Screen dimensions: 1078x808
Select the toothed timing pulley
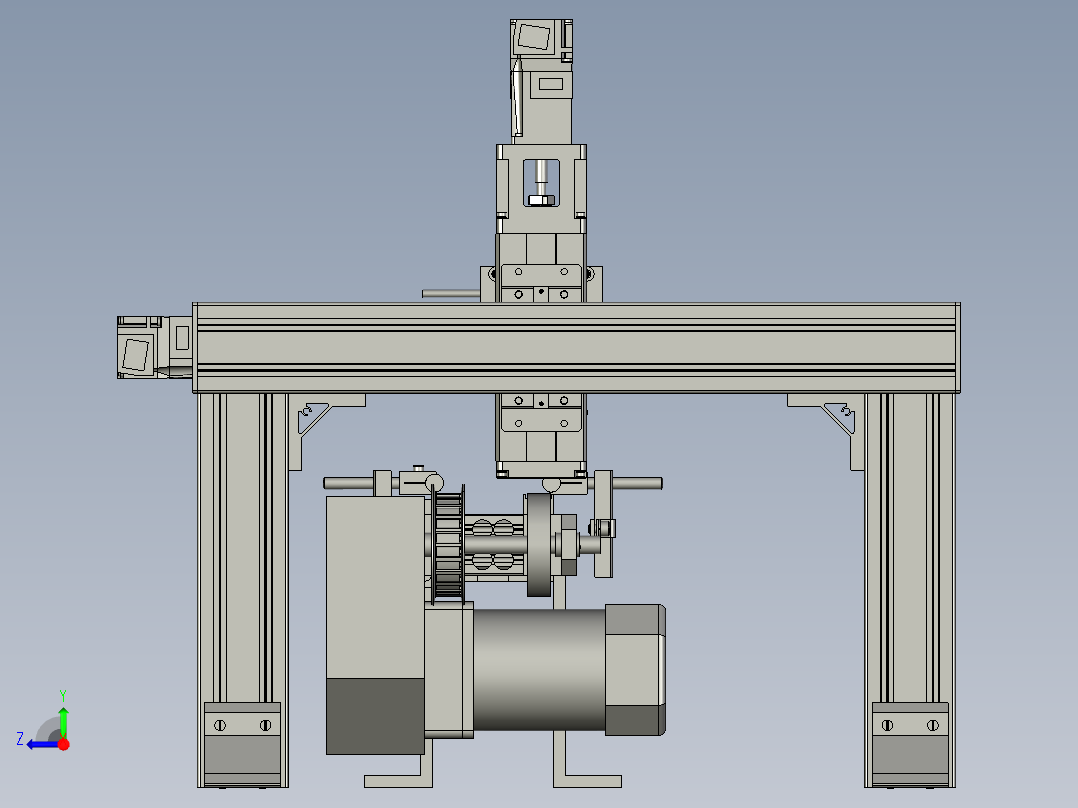point(448,545)
